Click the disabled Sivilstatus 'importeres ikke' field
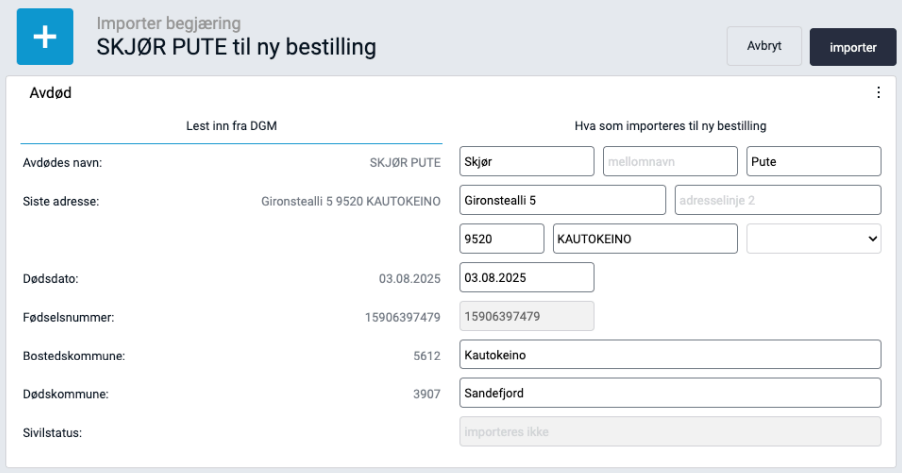The image size is (902, 473). 670,432
